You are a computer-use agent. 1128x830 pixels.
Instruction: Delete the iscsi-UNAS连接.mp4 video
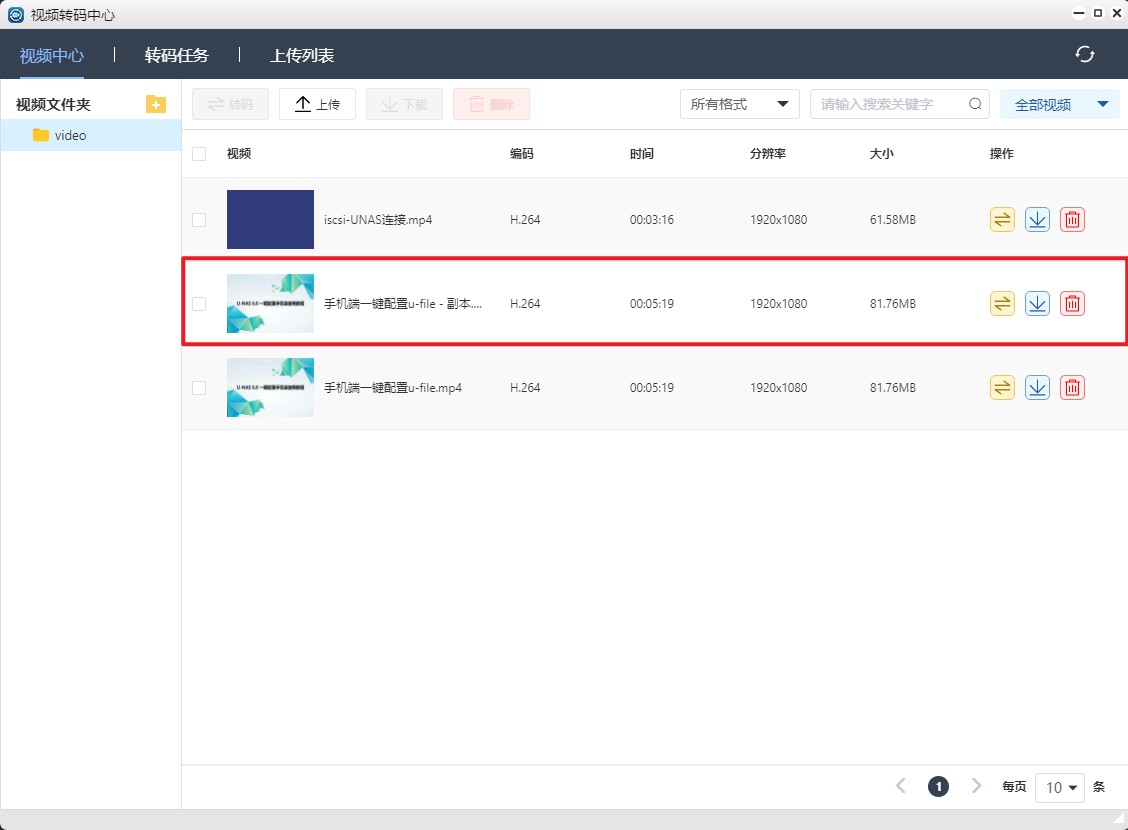1072,220
